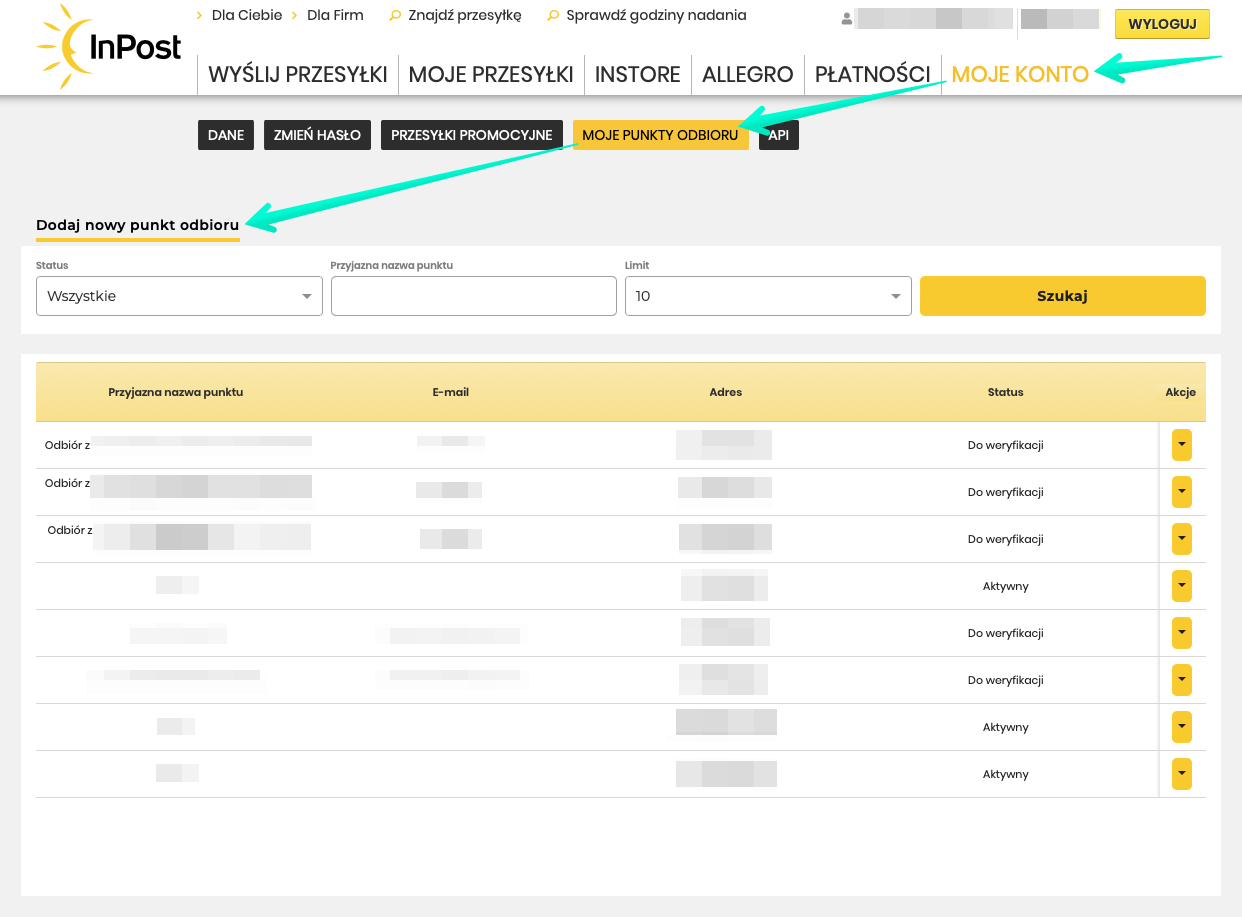This screenshot has height=917, width=1242.
Task: Open the MOJE KONTO section
Action: point(1020,74)
